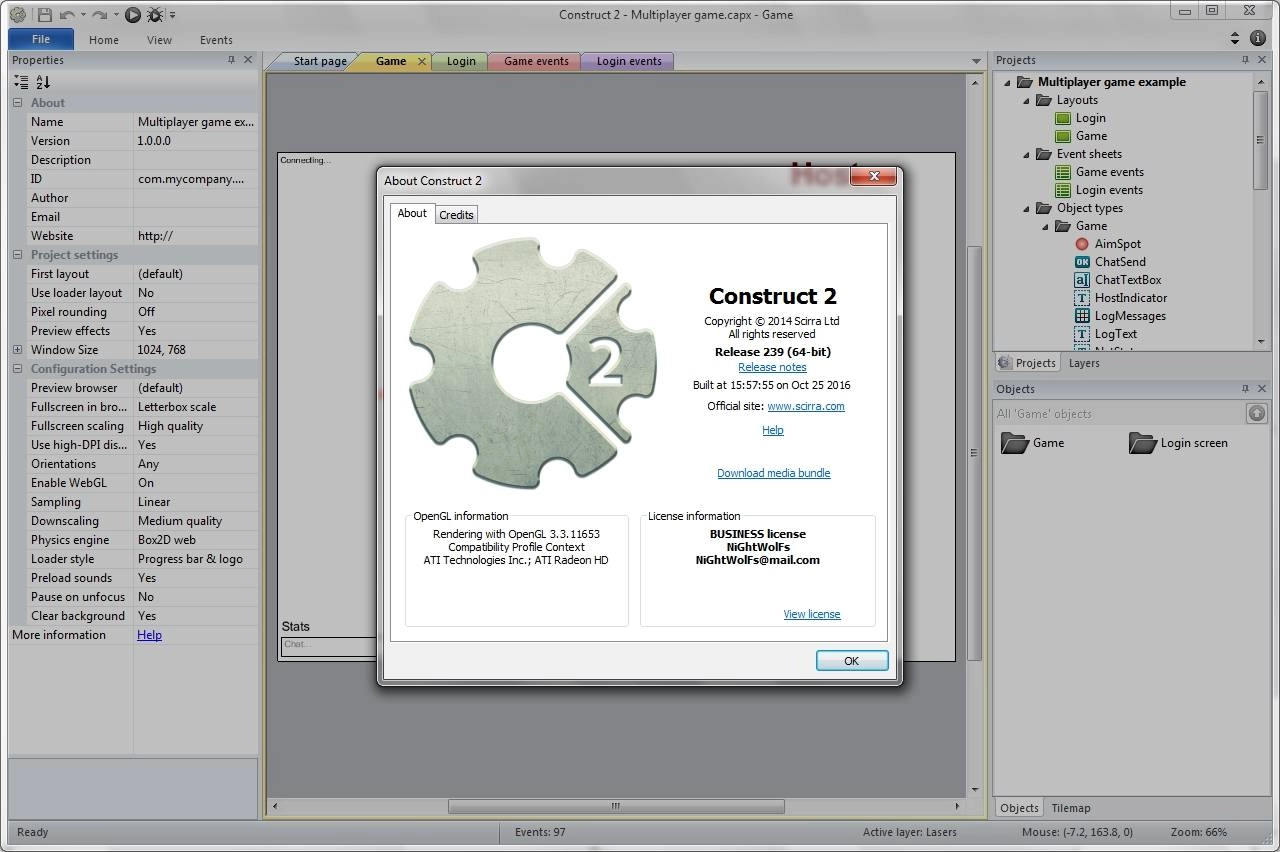Sort properties alphabetically with A-Z icon
This screenshot has width=1280, height=852.
tap(42, 82)
